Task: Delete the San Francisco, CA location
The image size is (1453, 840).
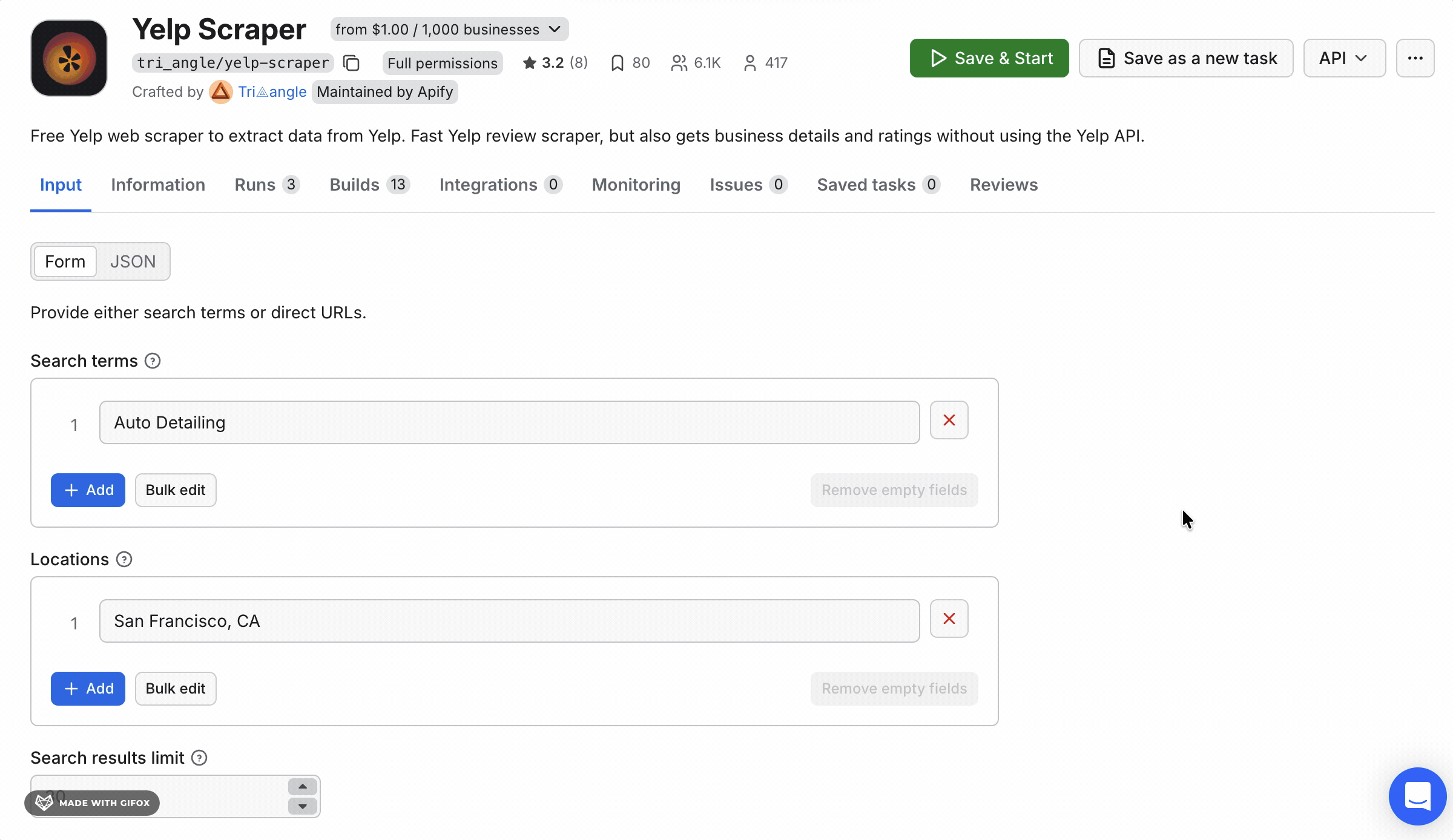Action: pos(949,619)
